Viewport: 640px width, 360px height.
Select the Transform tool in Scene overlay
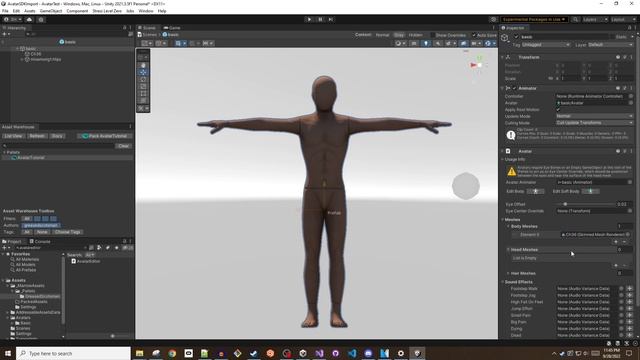143,100
